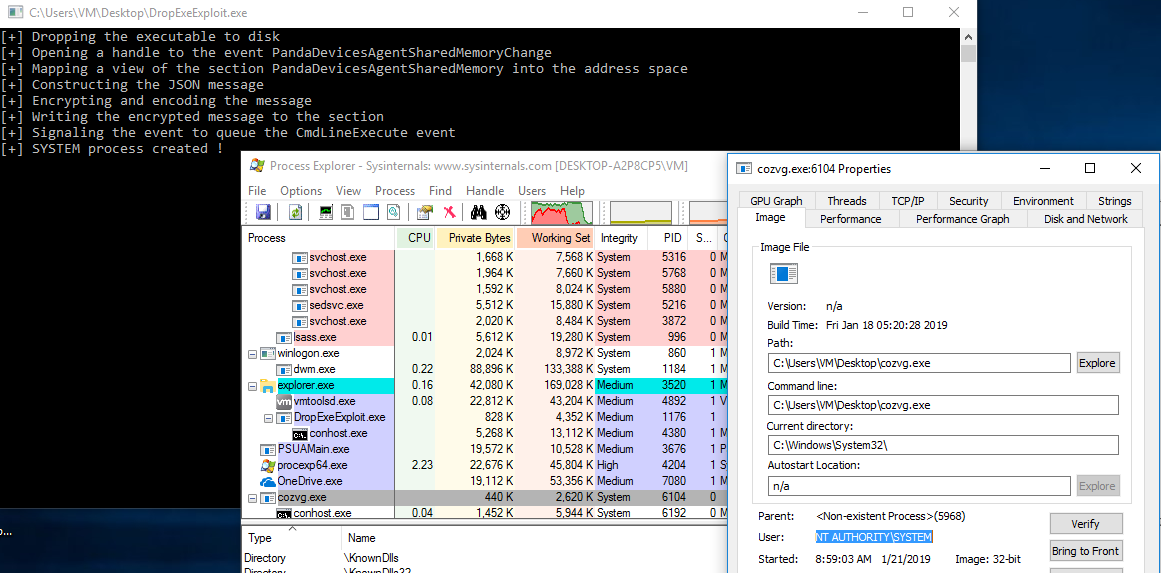Click the dwm.exe process icon
The height and width of the screenshot is (573, 1161).
(284, 369)
